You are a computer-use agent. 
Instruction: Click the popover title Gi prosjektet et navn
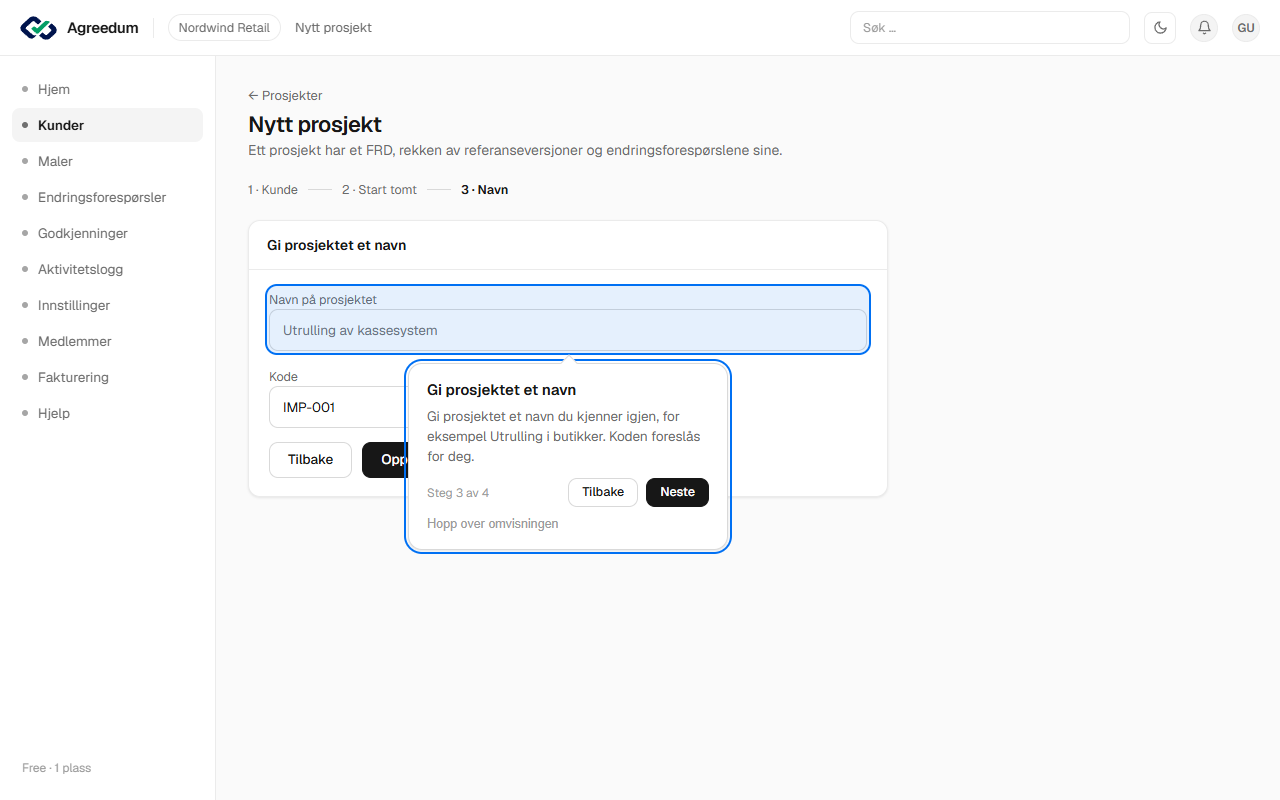coord(502,390)
